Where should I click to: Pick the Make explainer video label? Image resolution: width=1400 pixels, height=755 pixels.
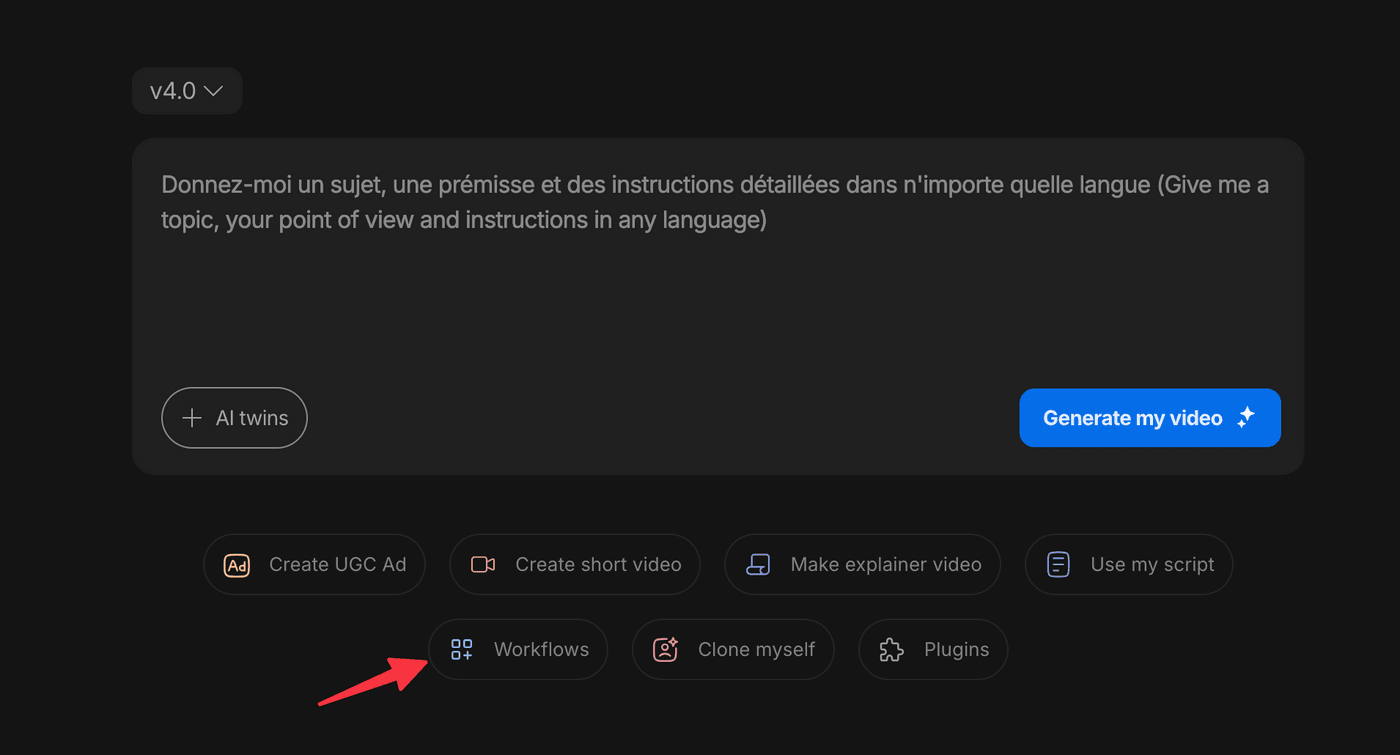click(886, 565)
